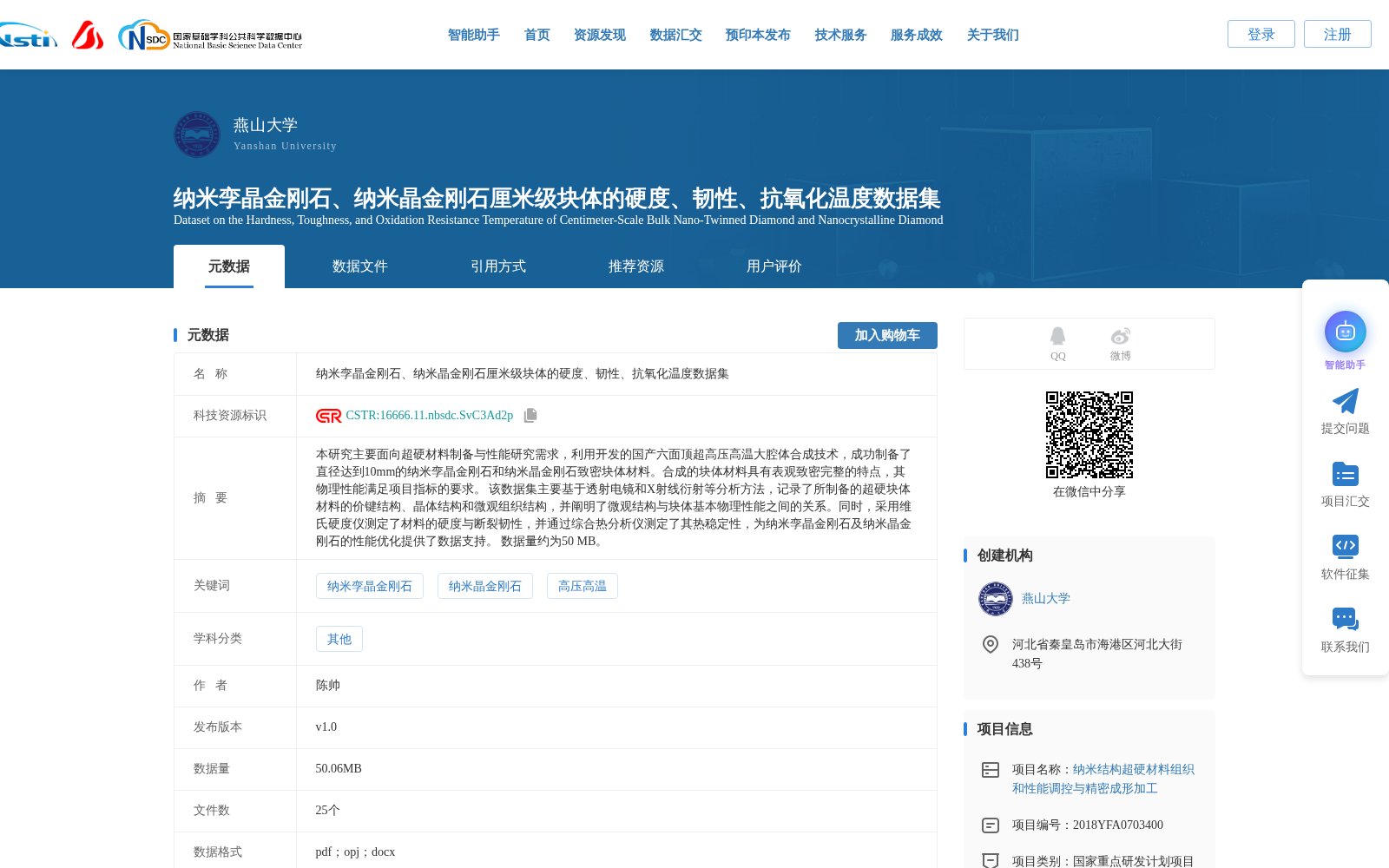Open 数据汇交 menu item
The image size is (1389, 868).
tap(676, 35)
